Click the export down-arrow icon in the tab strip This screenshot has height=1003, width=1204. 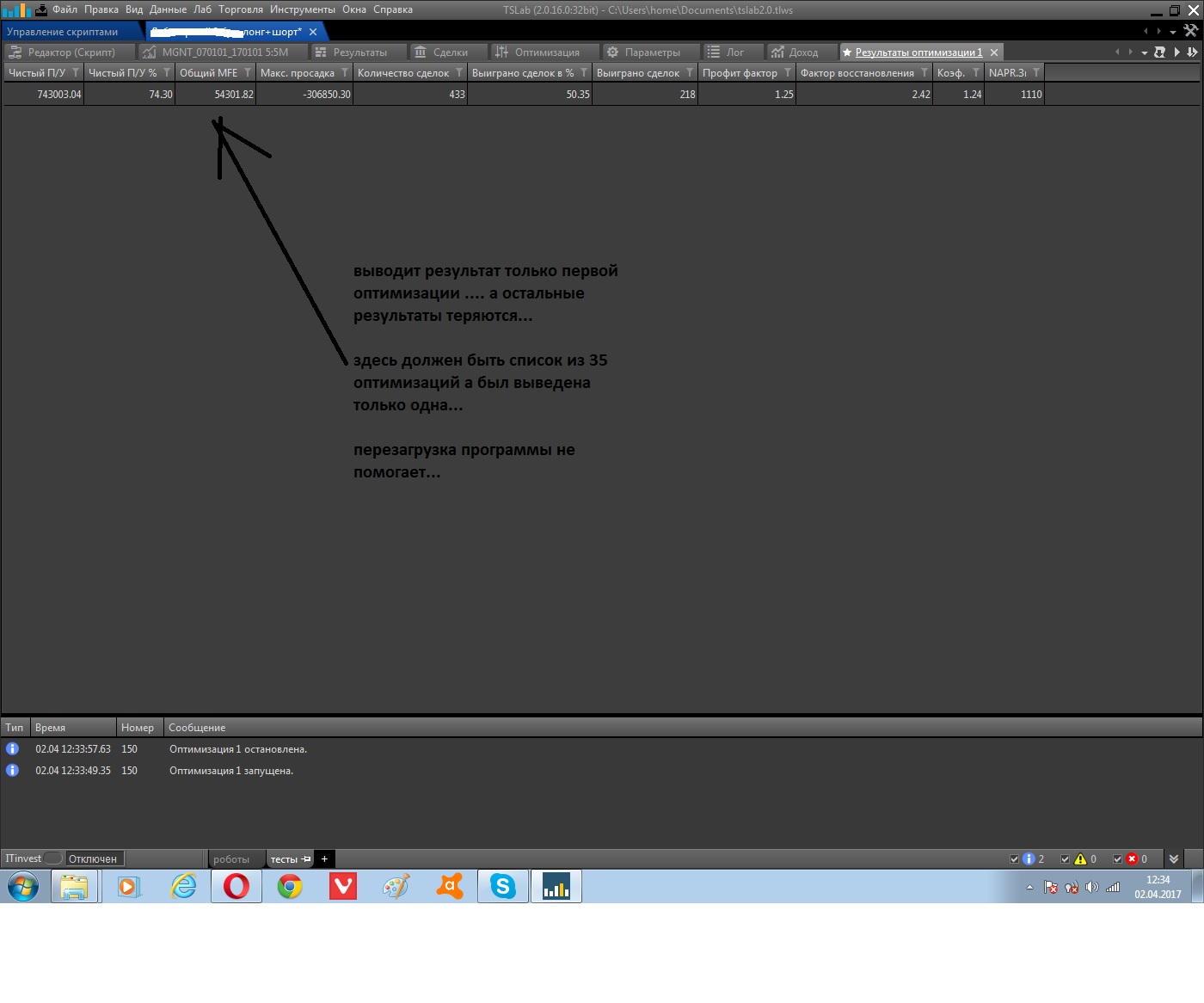(1192, 52)
